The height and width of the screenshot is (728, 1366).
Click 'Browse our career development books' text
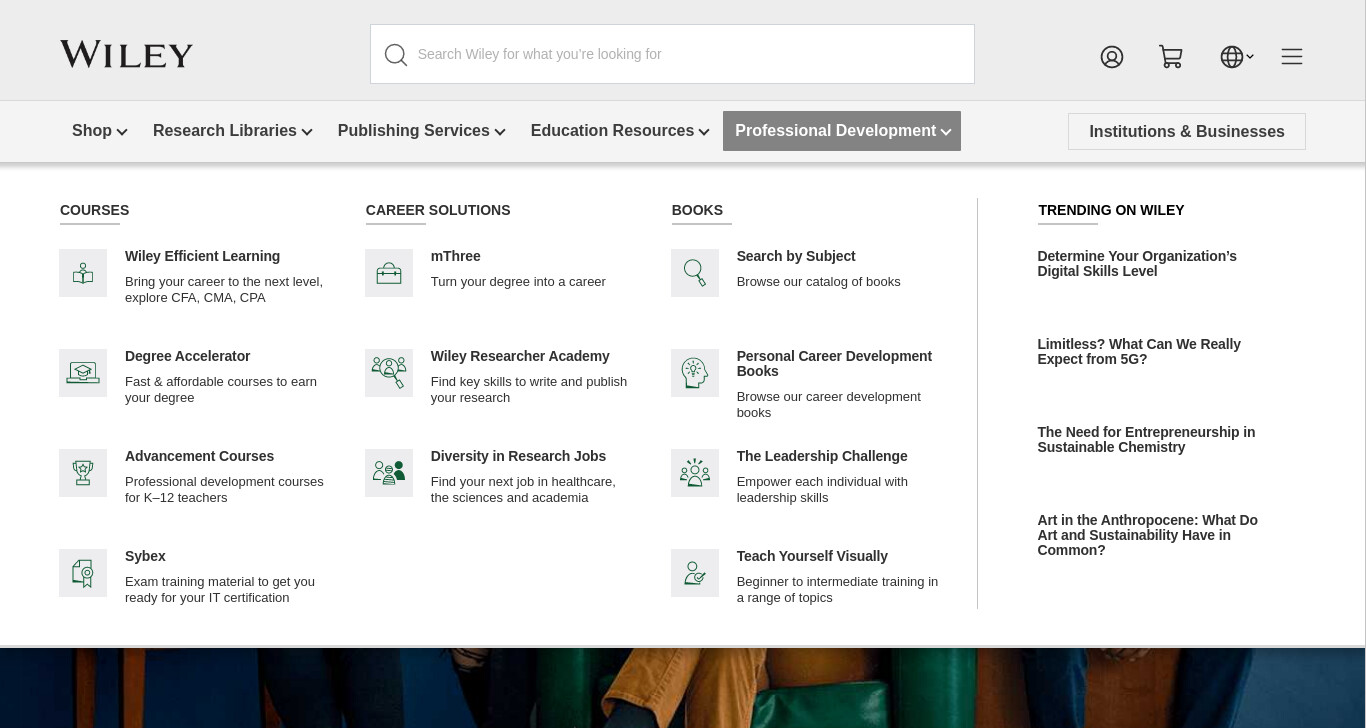828,405
